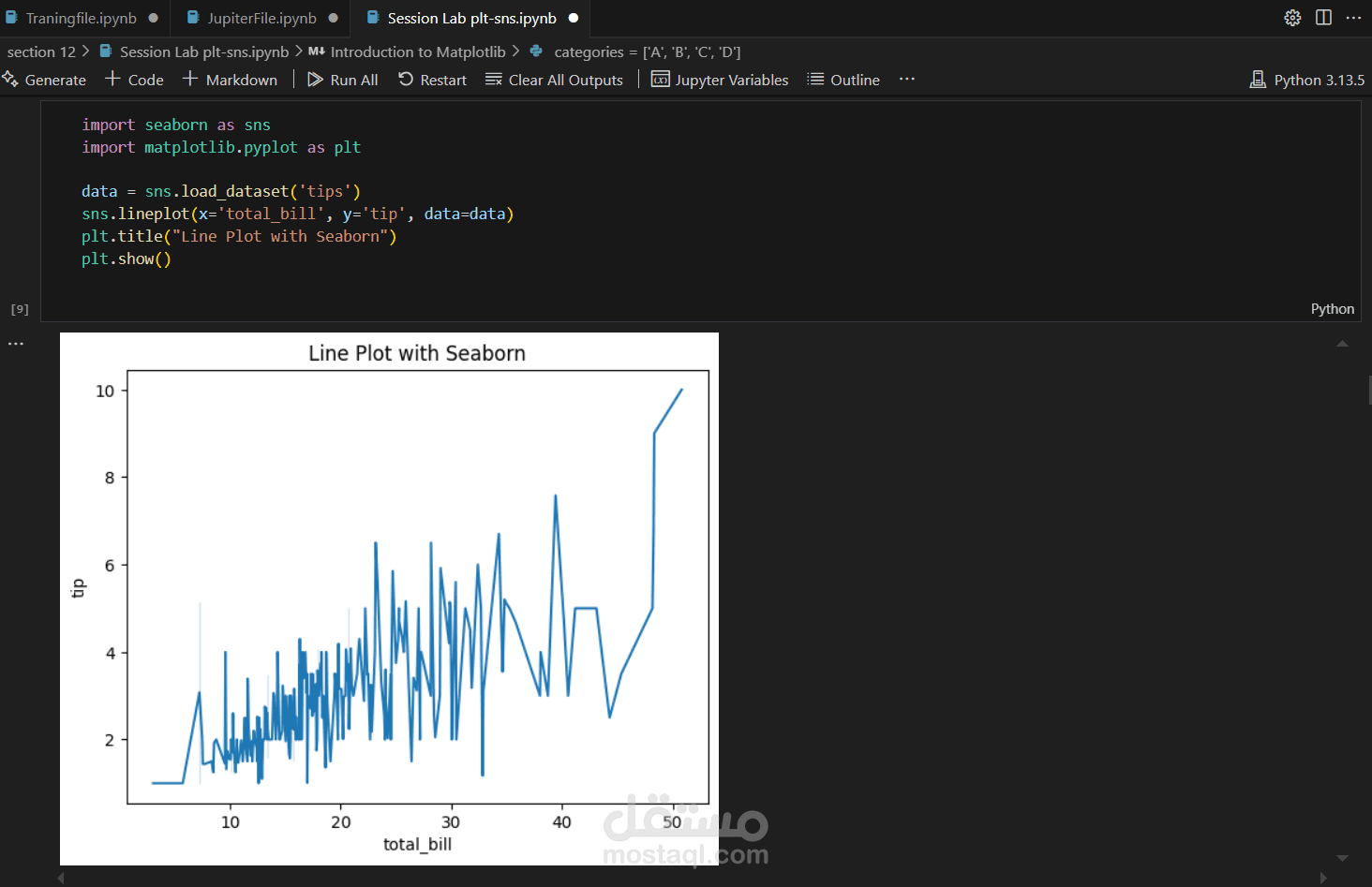This screenshot has height=887, width=1372.
Task: Add a new Code cell
Action: click(134, 80)
